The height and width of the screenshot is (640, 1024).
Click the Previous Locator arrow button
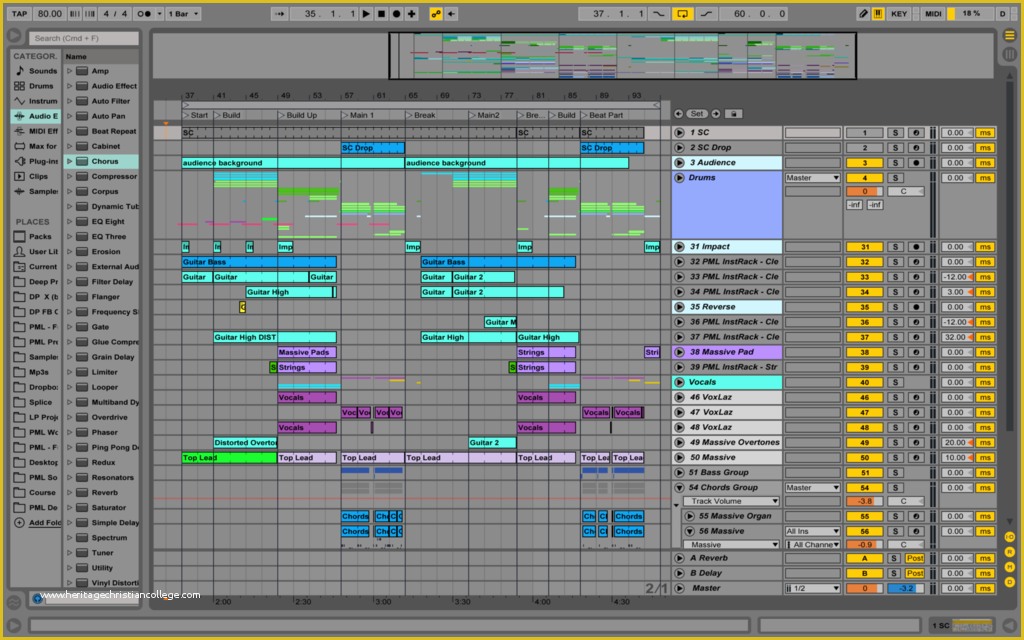point(679,114)
